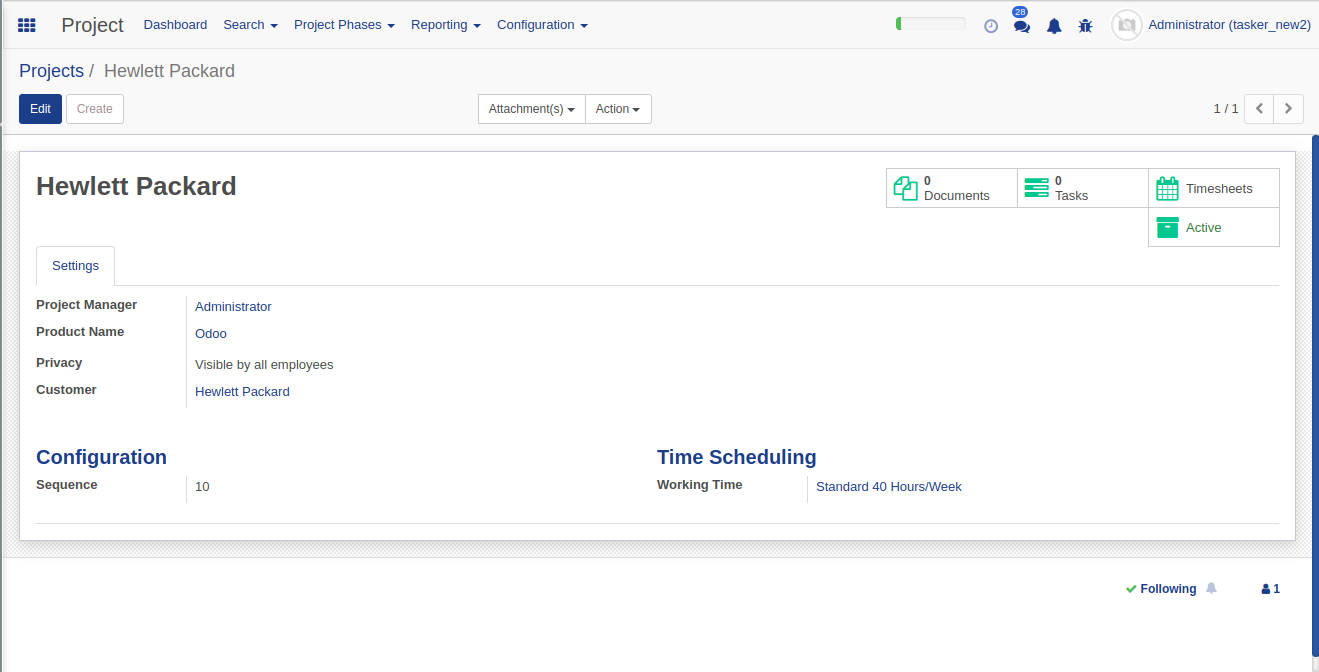
Task: Click the Create button
Action: 95,109
